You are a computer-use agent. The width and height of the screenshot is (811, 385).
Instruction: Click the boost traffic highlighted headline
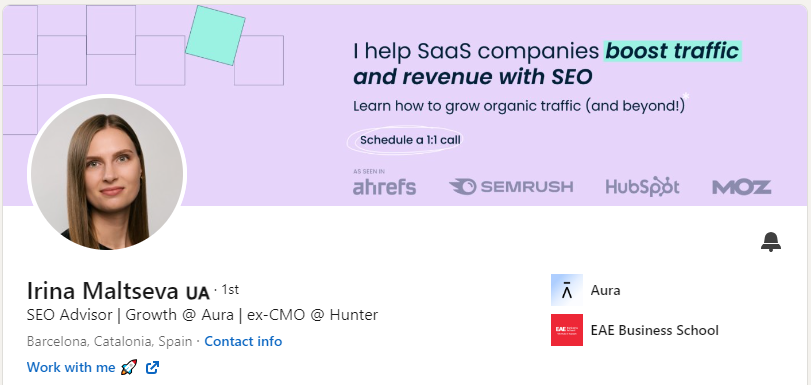(x=672, y=51)
